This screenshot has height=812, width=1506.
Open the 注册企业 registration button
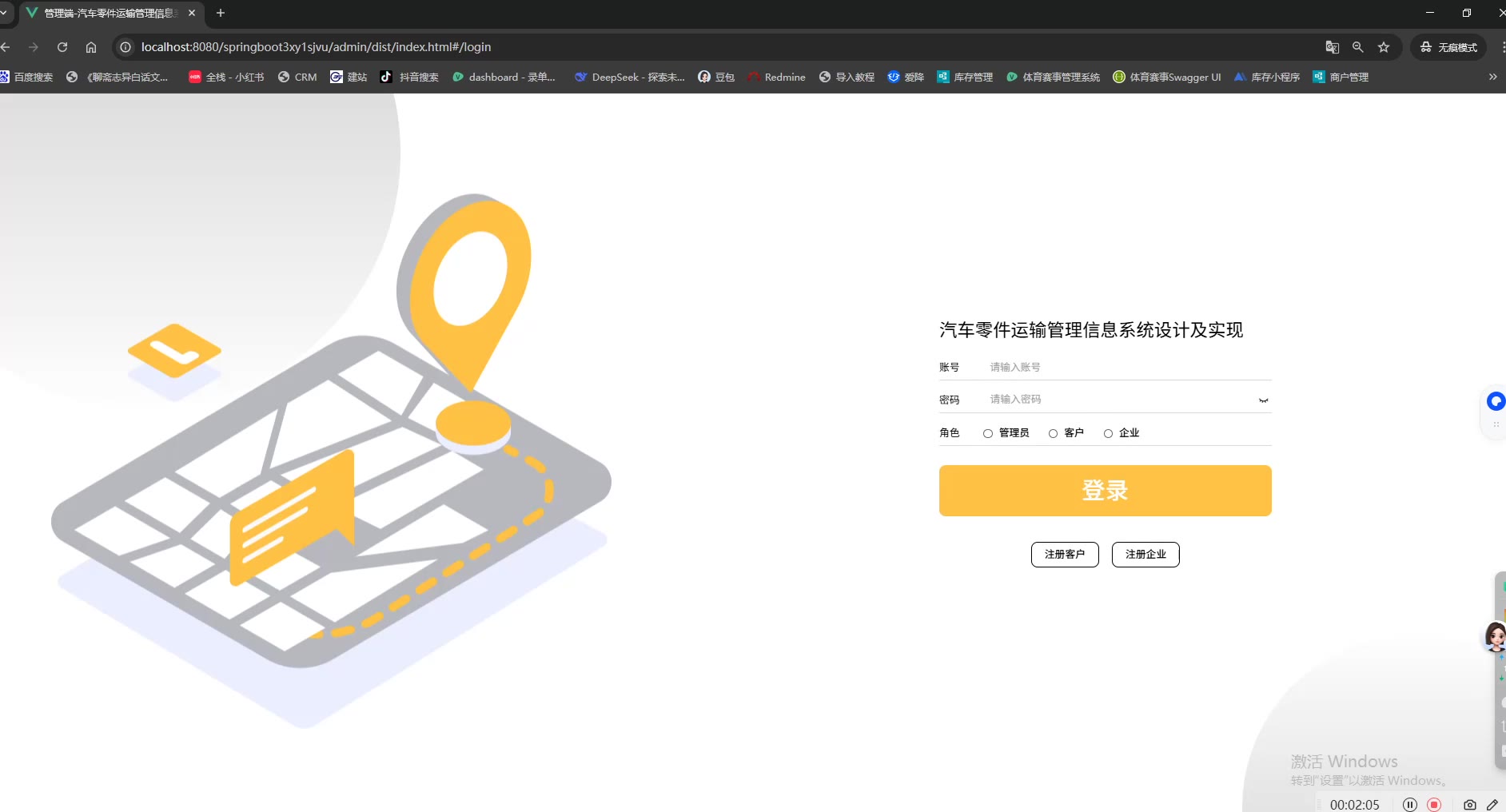pyautogui.click(x=1145, y=555)
